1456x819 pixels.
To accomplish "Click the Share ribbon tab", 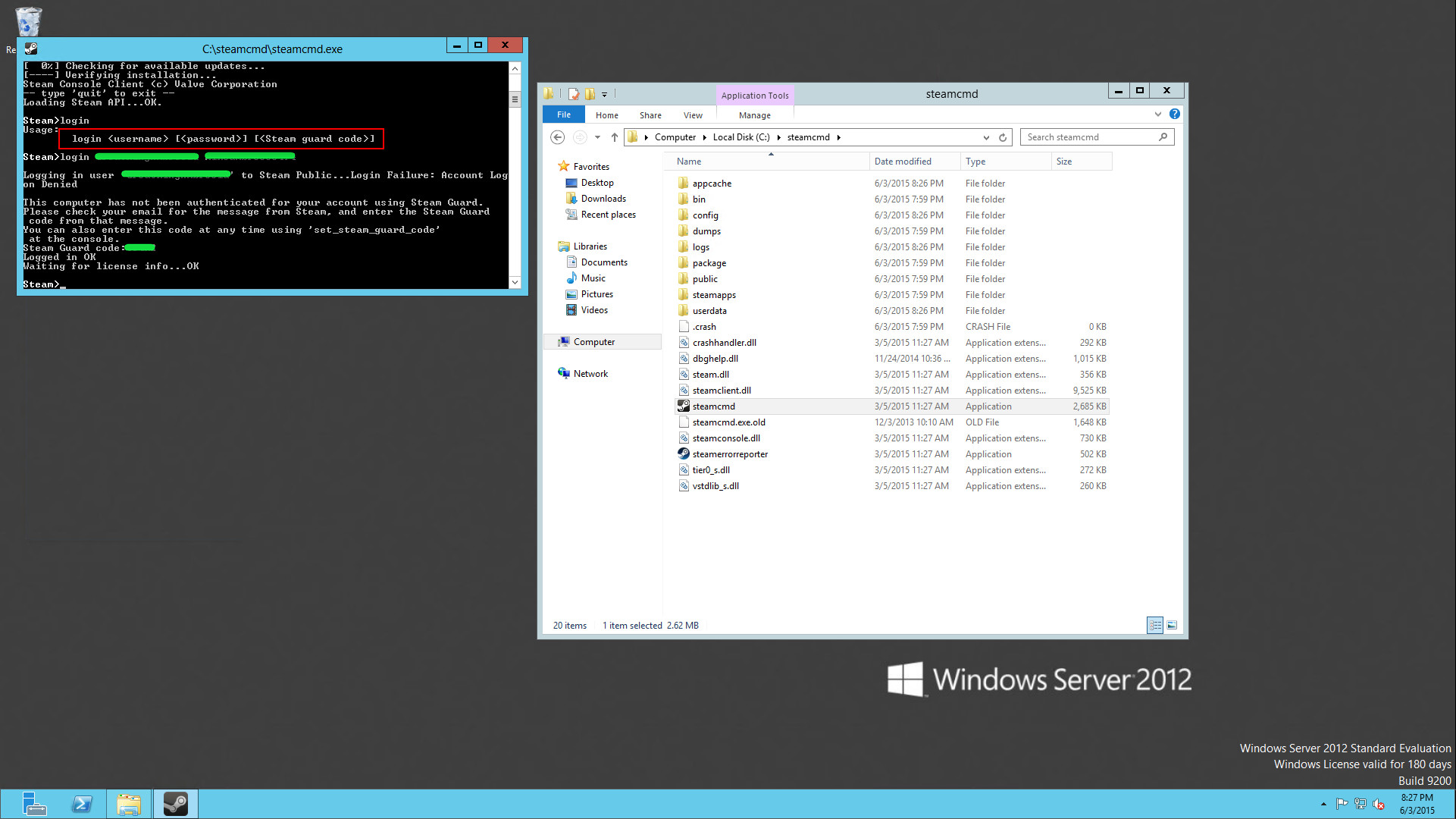I will (649, 115).
